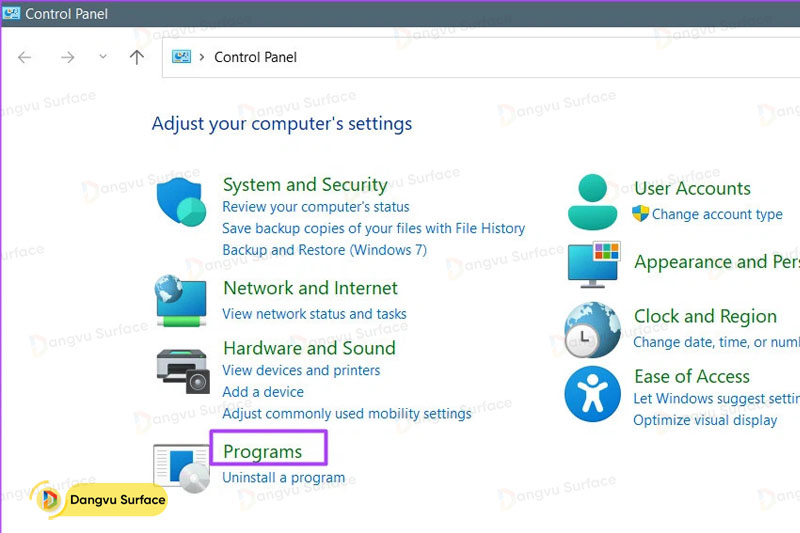Click the Network and Internet globe icon
The image size is (800, 533).
coord(181,301)
